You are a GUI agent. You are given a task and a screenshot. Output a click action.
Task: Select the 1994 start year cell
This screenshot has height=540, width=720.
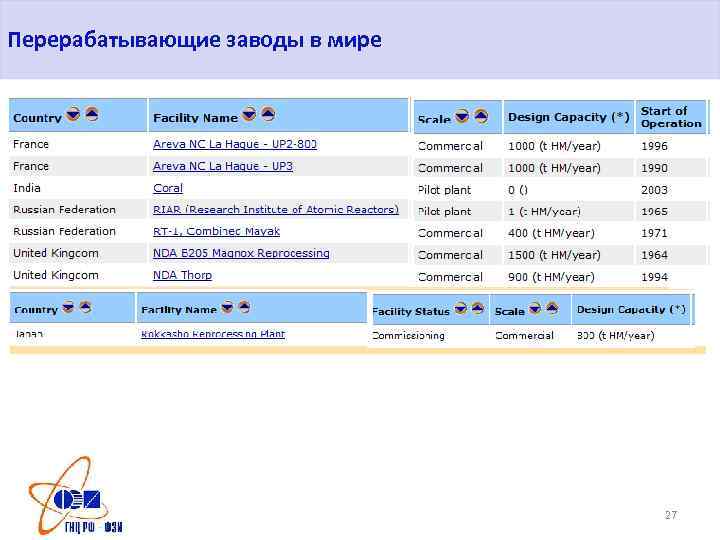654,277
